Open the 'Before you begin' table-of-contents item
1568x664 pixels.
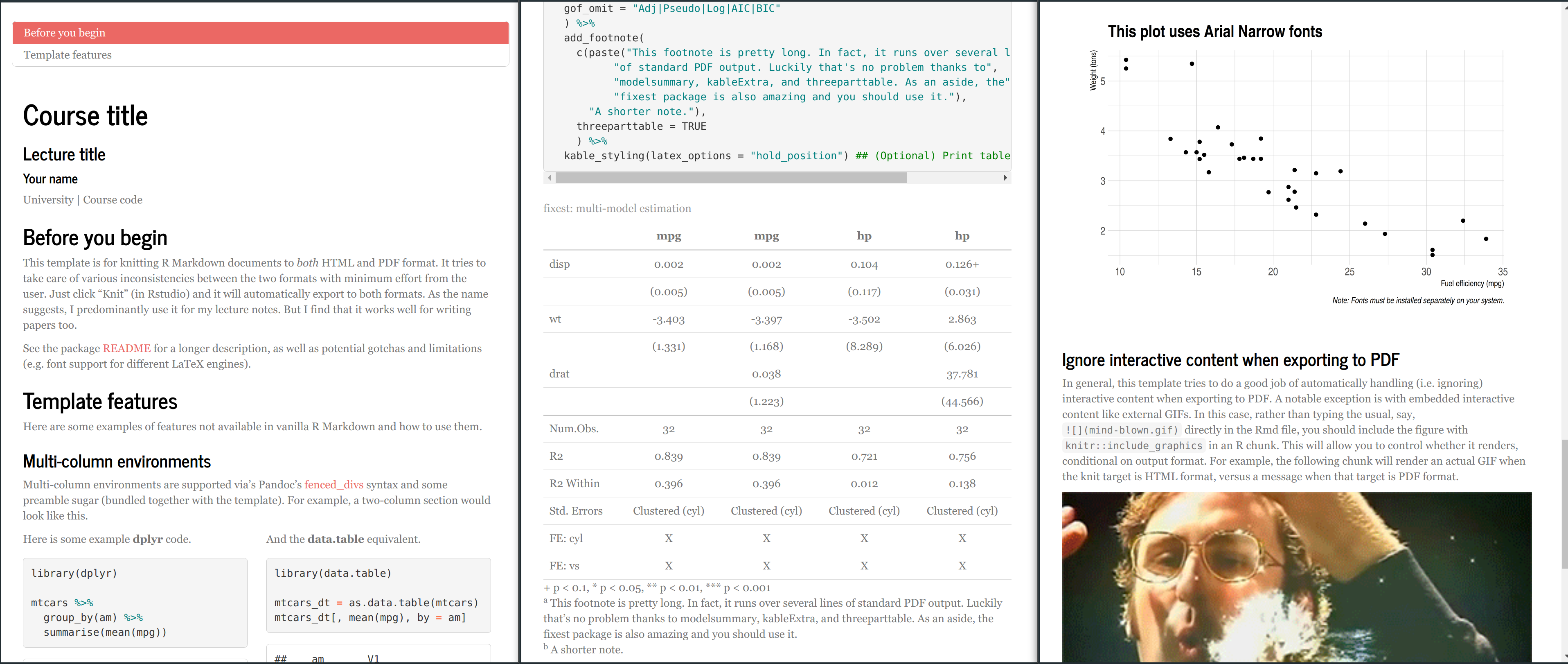(65, 33)
